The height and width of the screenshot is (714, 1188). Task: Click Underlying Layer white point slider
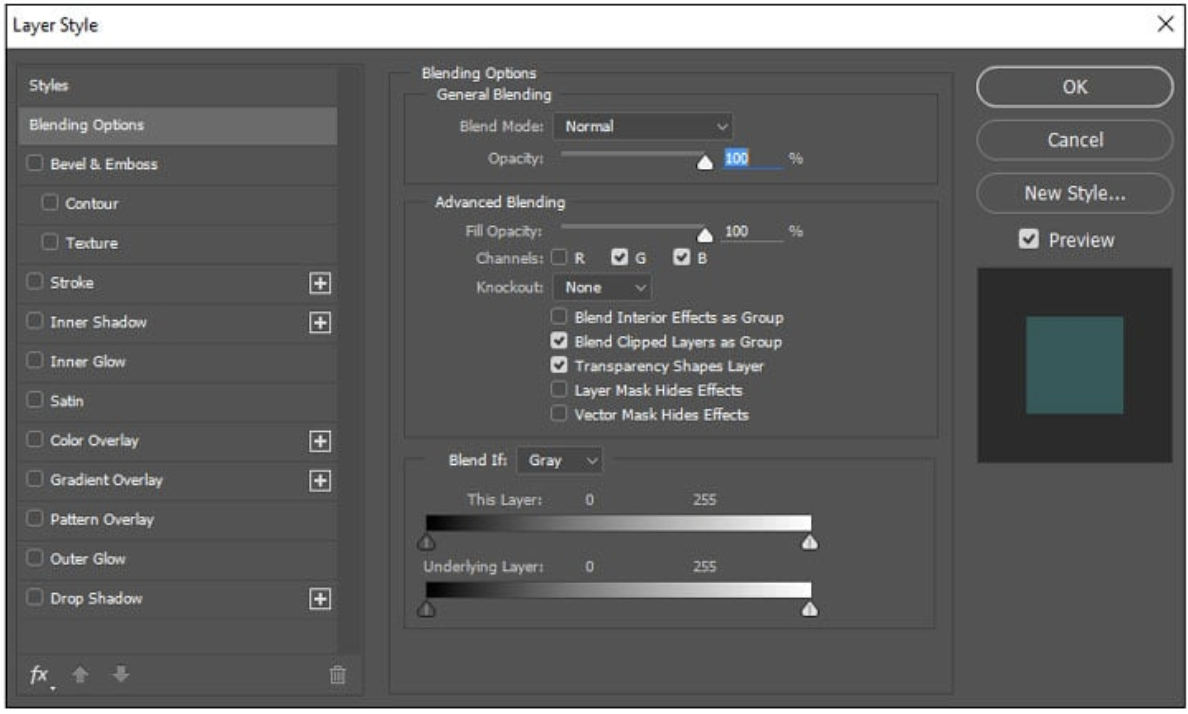(810, 609)
